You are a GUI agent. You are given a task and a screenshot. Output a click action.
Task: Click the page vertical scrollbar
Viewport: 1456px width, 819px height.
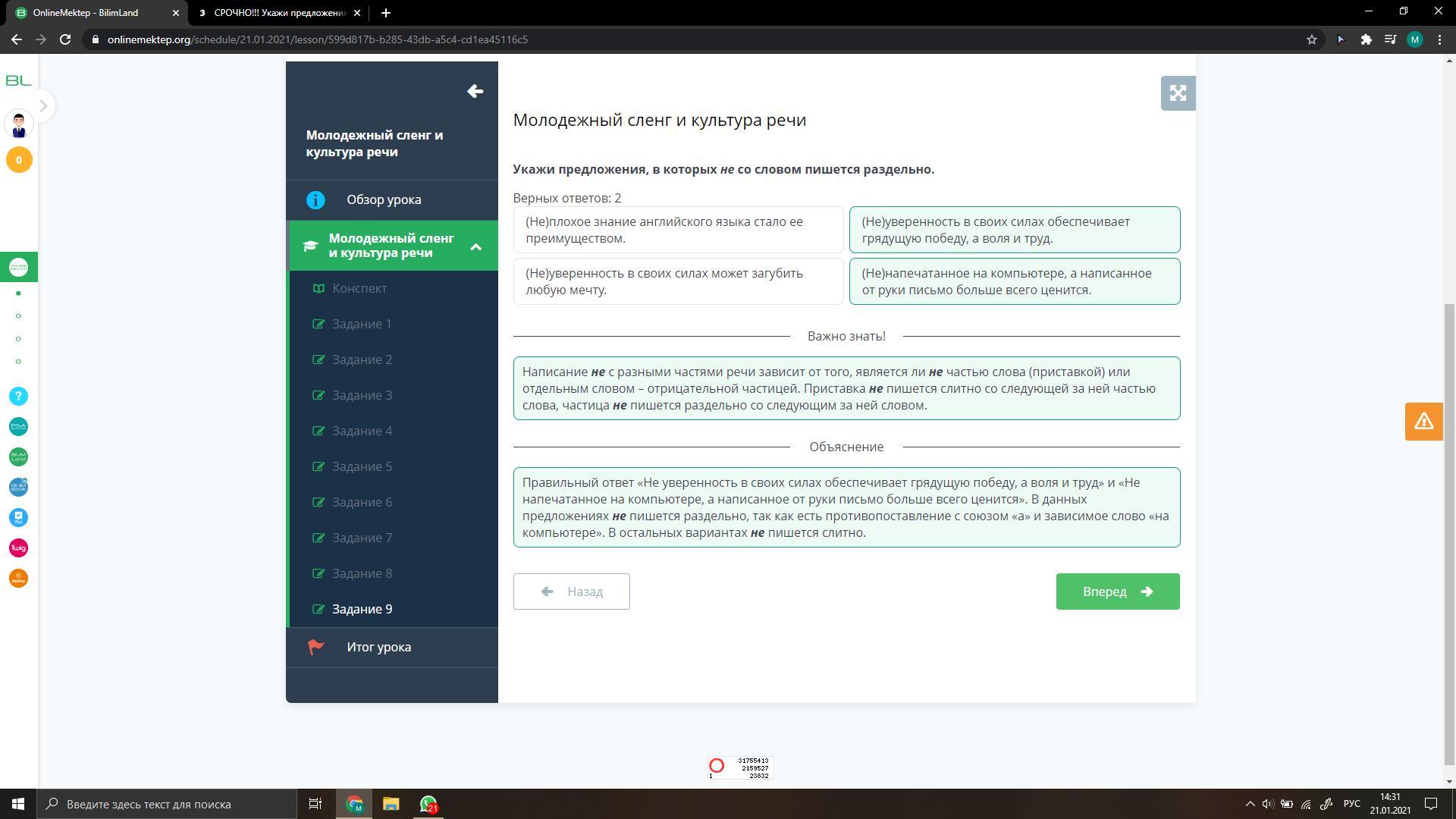(1449, 531)
